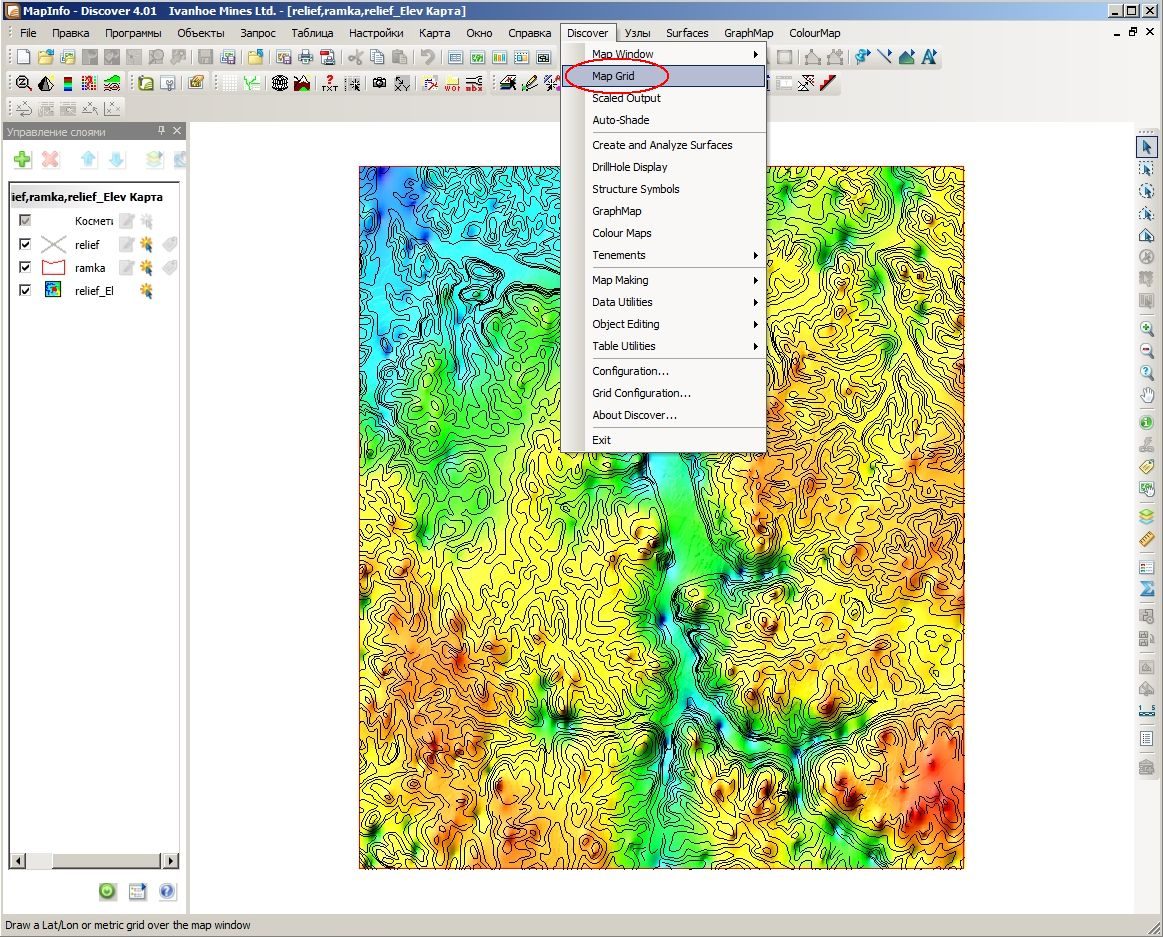
Task: Click the rainbow colour gradient toolbar icon
Action: (67, 83)
